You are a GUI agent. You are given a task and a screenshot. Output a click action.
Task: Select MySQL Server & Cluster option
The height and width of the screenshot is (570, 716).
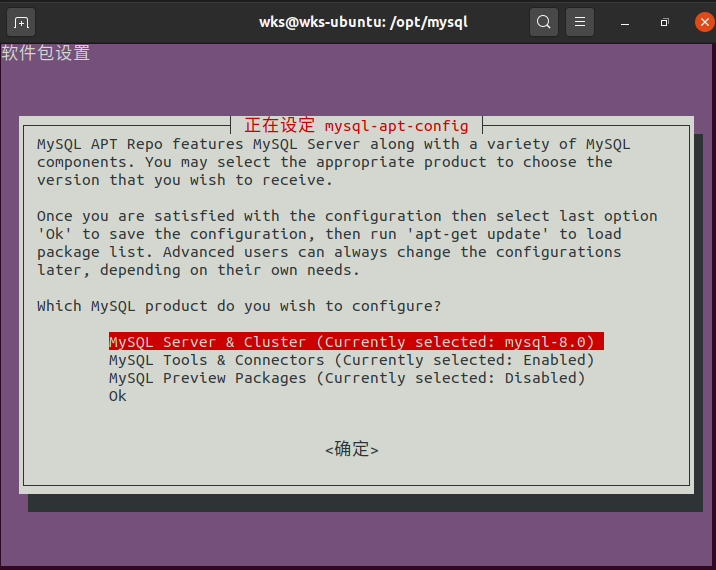tap(356, 342)
